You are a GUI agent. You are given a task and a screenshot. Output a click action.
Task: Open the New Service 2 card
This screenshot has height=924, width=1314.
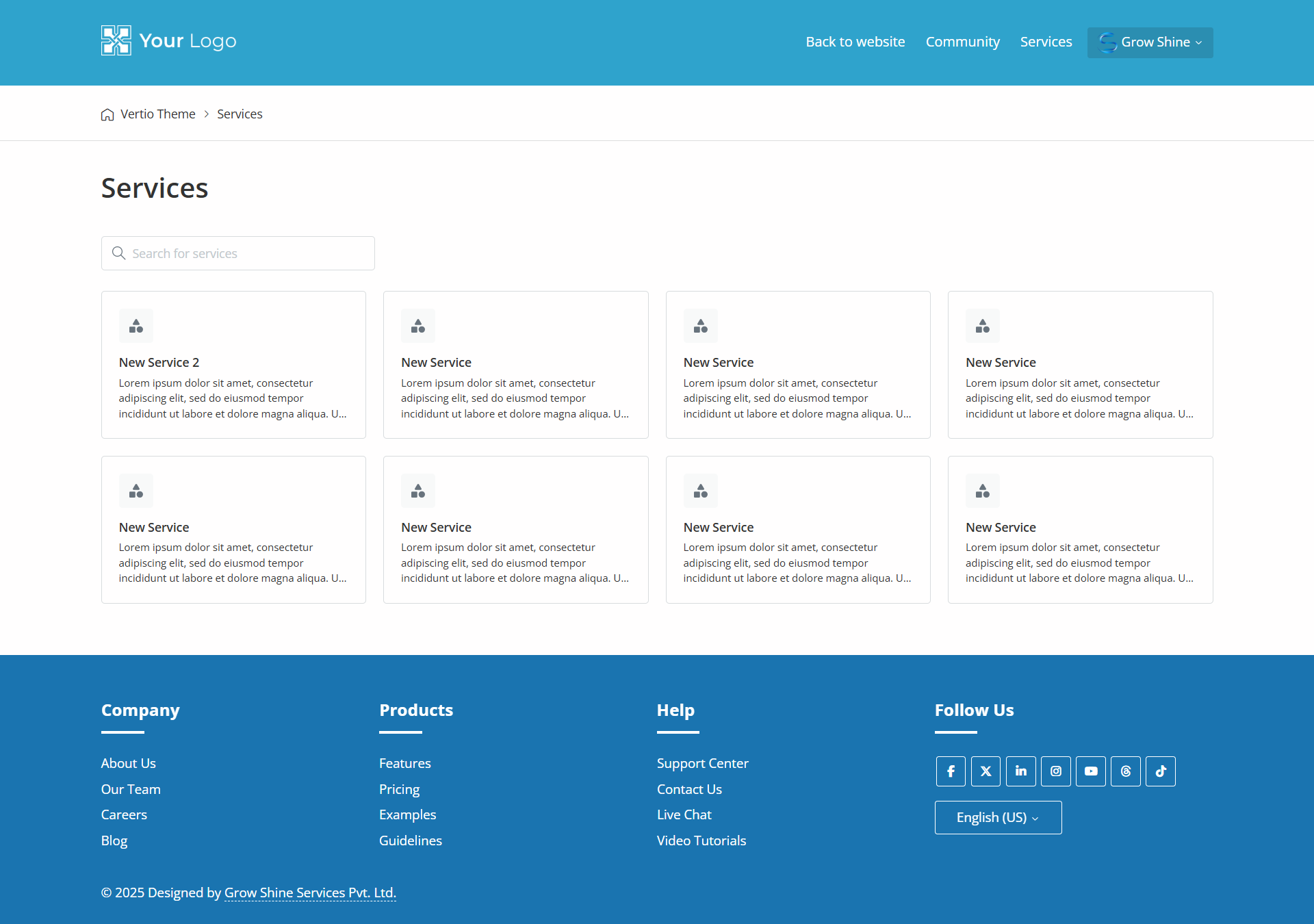point(233,364)
